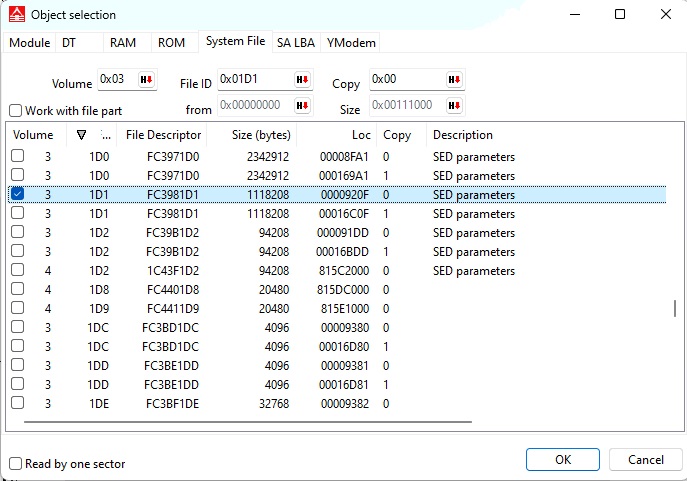Click the vertical scrollbar thumb of the list
The width and height of the screenshot is (687, 481).
click(x=675, y=308)
